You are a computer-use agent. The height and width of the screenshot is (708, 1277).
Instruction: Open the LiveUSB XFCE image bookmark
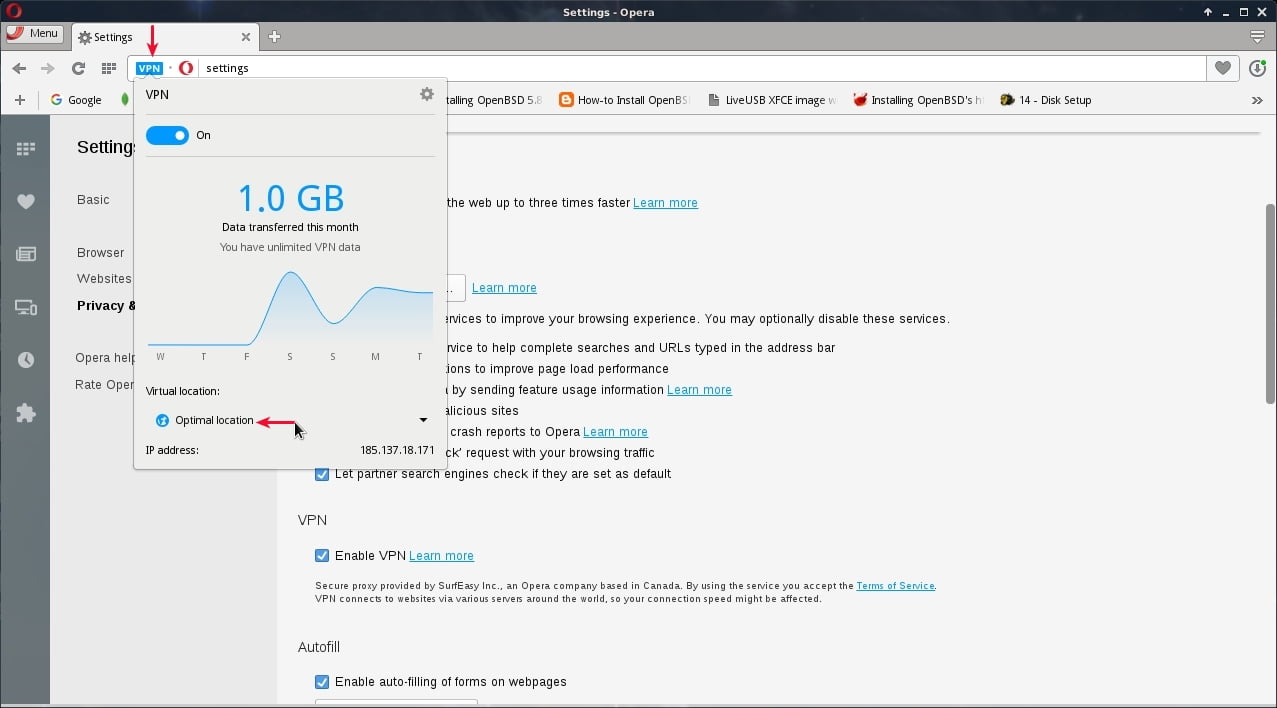point(772,100)
